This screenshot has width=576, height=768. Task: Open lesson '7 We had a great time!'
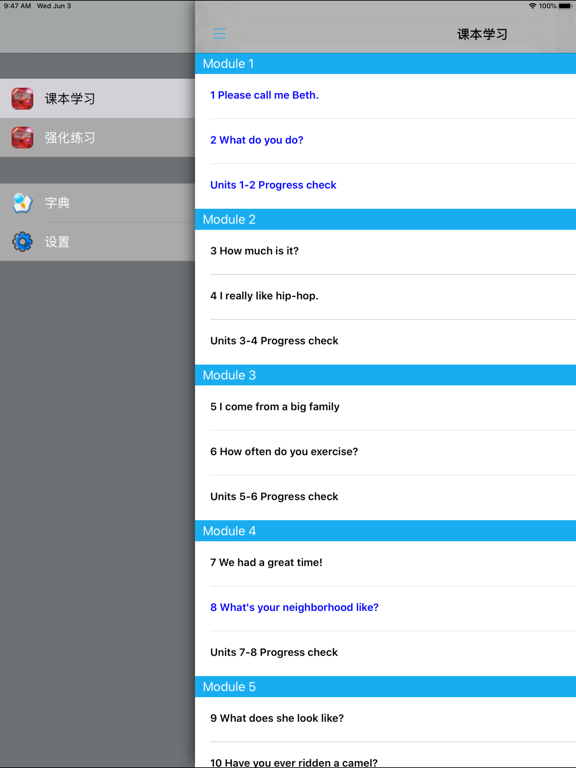click(385, 563)
